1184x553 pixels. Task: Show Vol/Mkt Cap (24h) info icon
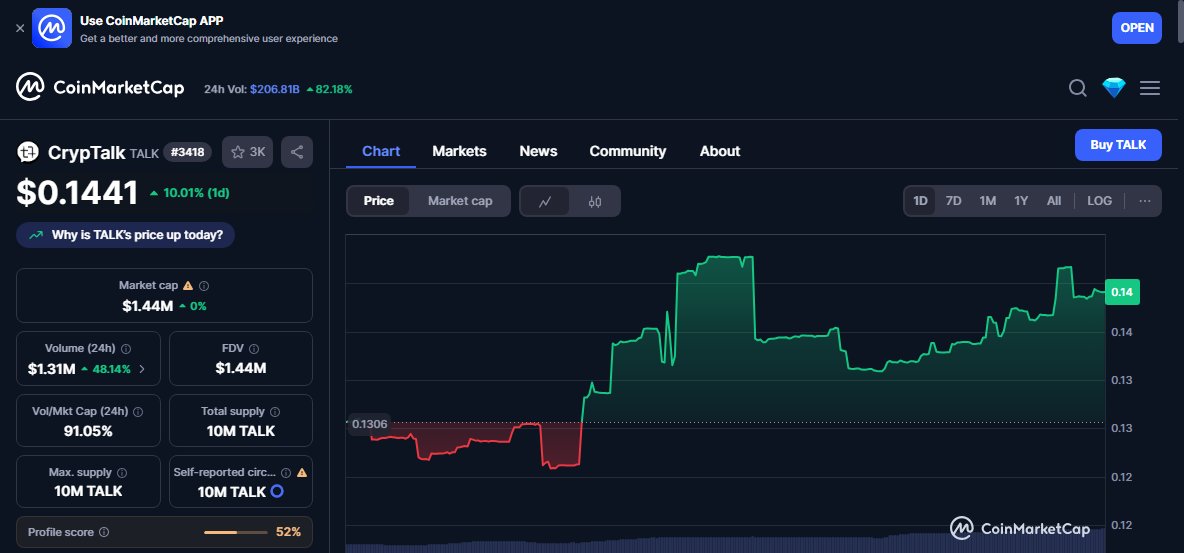click(x=138, y=412)
